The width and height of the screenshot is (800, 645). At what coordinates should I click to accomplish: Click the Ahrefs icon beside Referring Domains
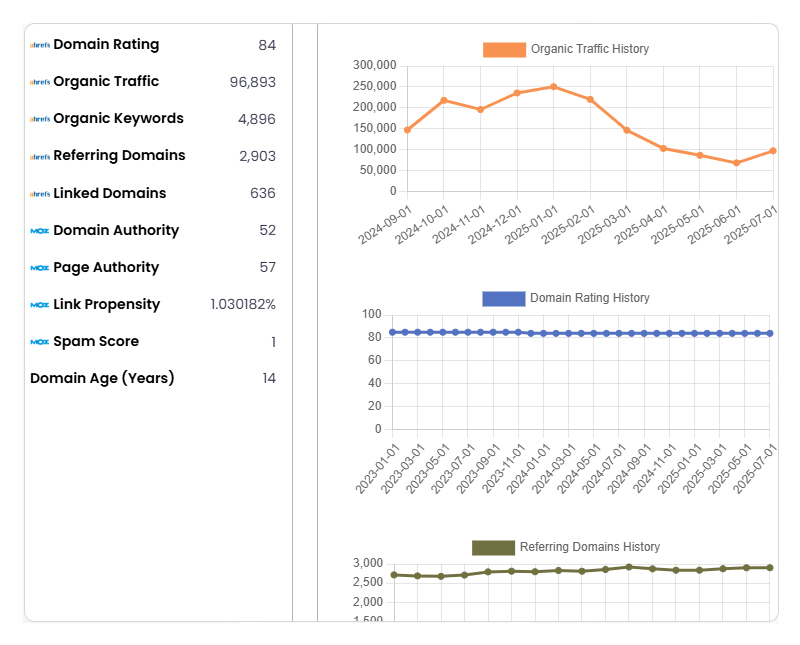40,157
